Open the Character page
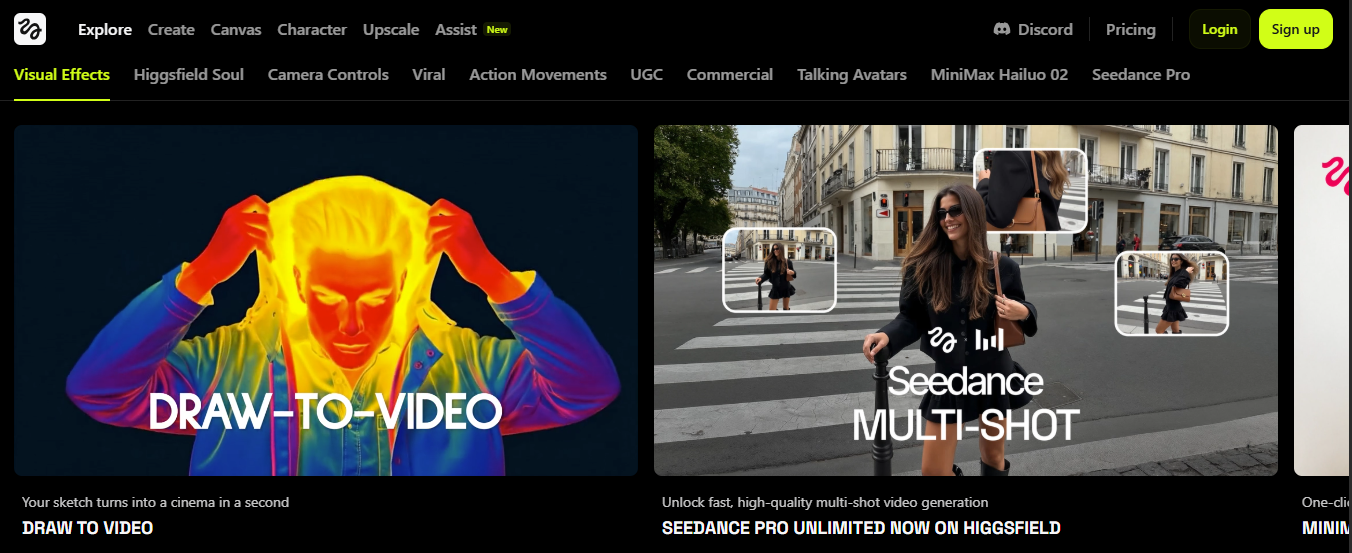Image resolution: width=1352 pixels, height=553 pixels. point(312,29)
